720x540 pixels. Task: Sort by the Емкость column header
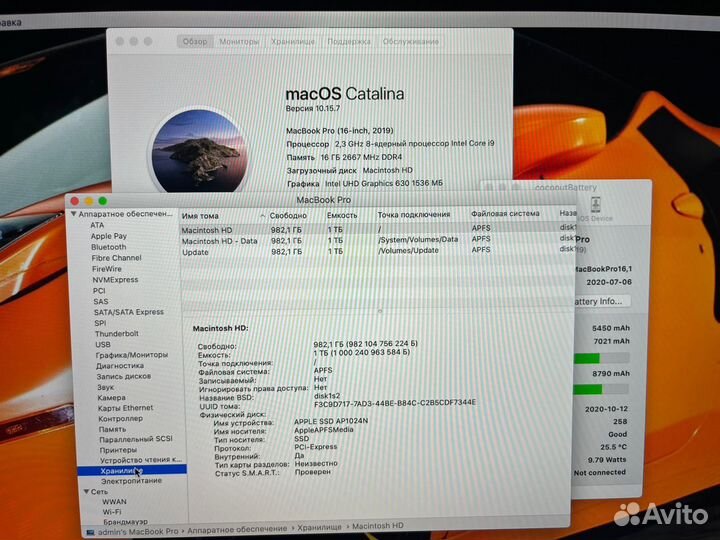tap(342, 215)
